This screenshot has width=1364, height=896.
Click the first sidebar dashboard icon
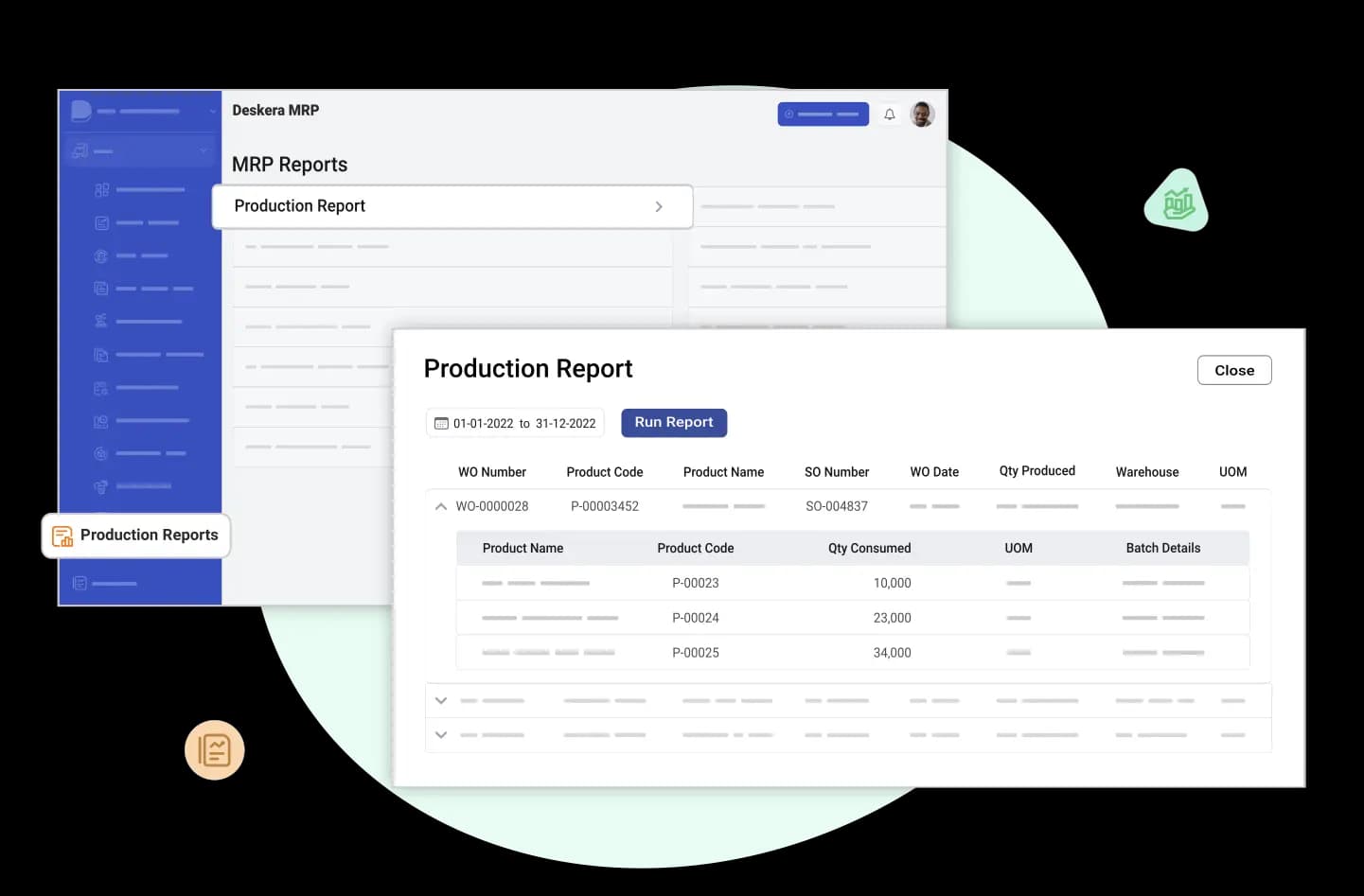pos(101,190)
